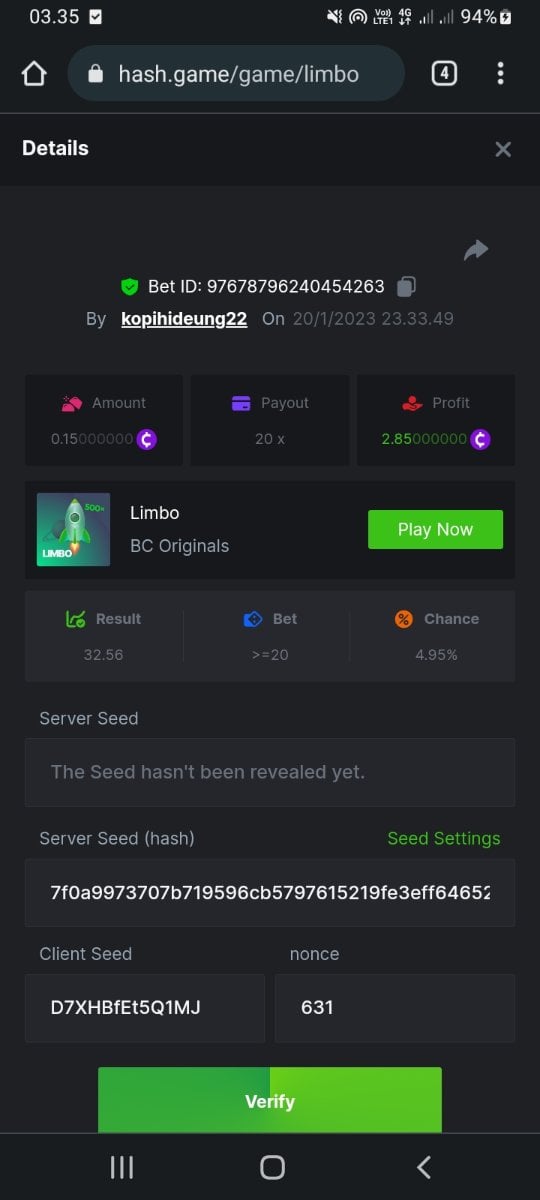
Task: Open Seed Settings
Action: coord(444,839)
